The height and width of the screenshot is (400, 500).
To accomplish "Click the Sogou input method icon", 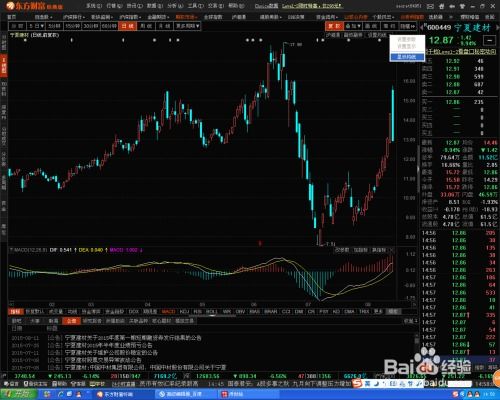I will point(357,384).
